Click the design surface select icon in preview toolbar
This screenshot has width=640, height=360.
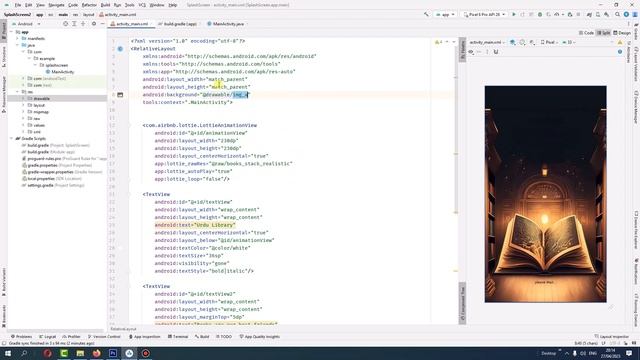[x=513, y=42]
